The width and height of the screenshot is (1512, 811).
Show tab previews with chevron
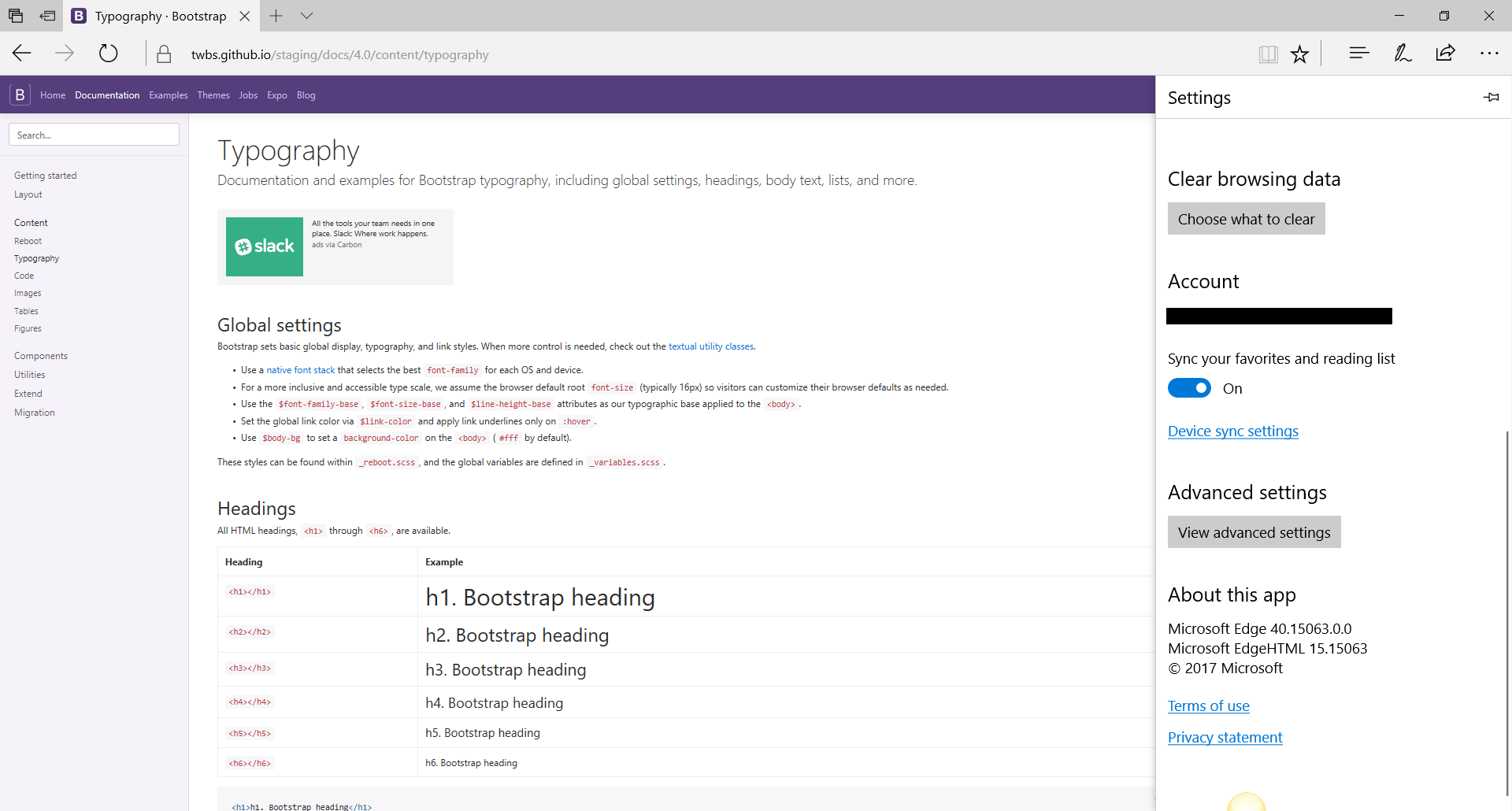[x=306, y=16]
